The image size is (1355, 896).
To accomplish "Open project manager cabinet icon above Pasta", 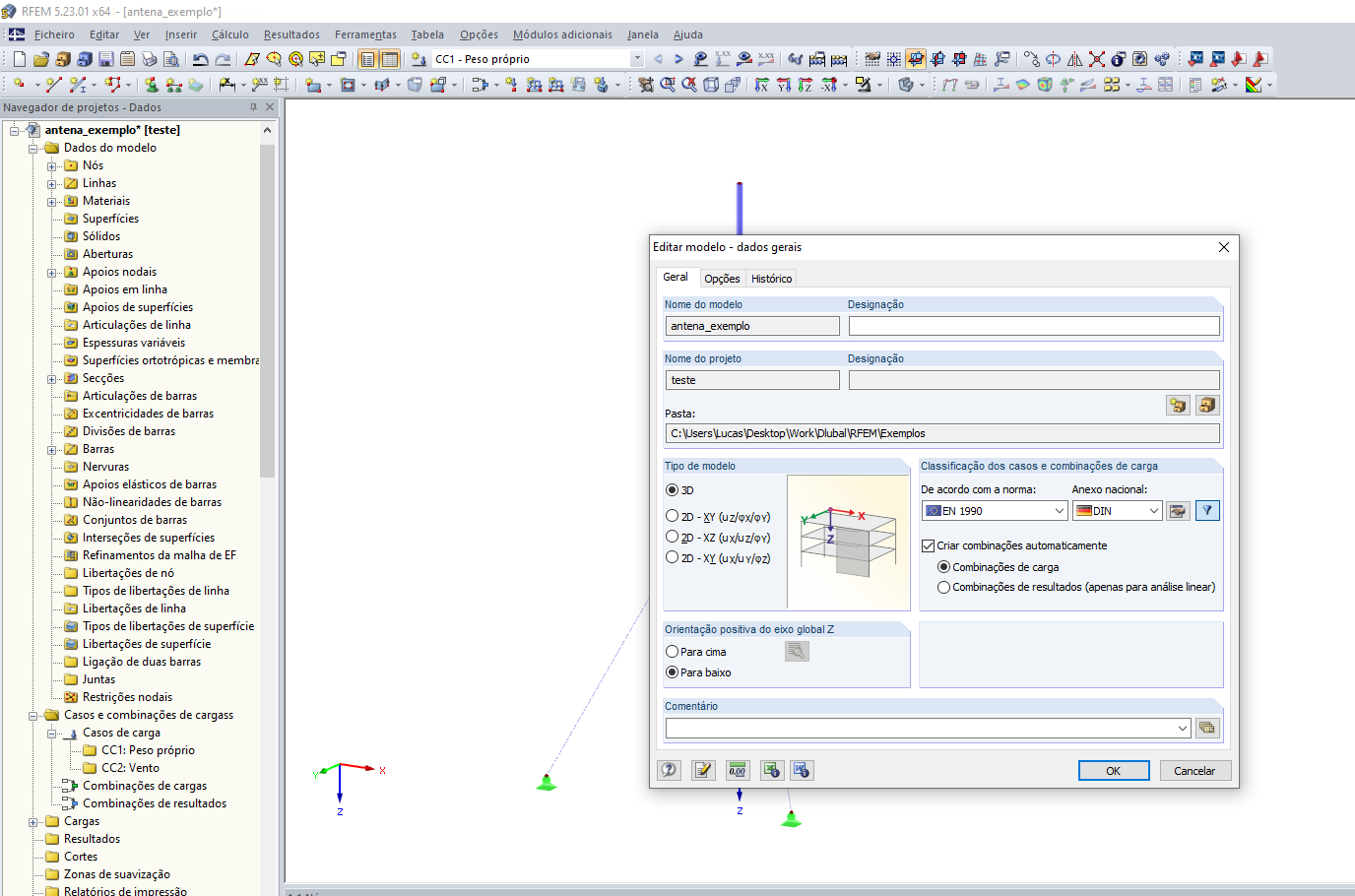I will [x=1207, y=405].
